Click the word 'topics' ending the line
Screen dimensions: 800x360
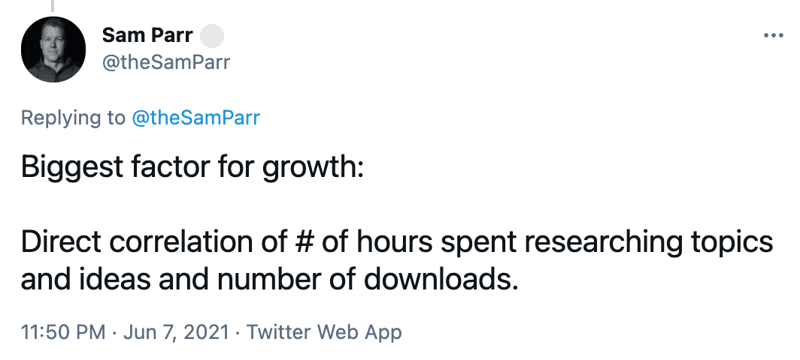tap(731, 243)
